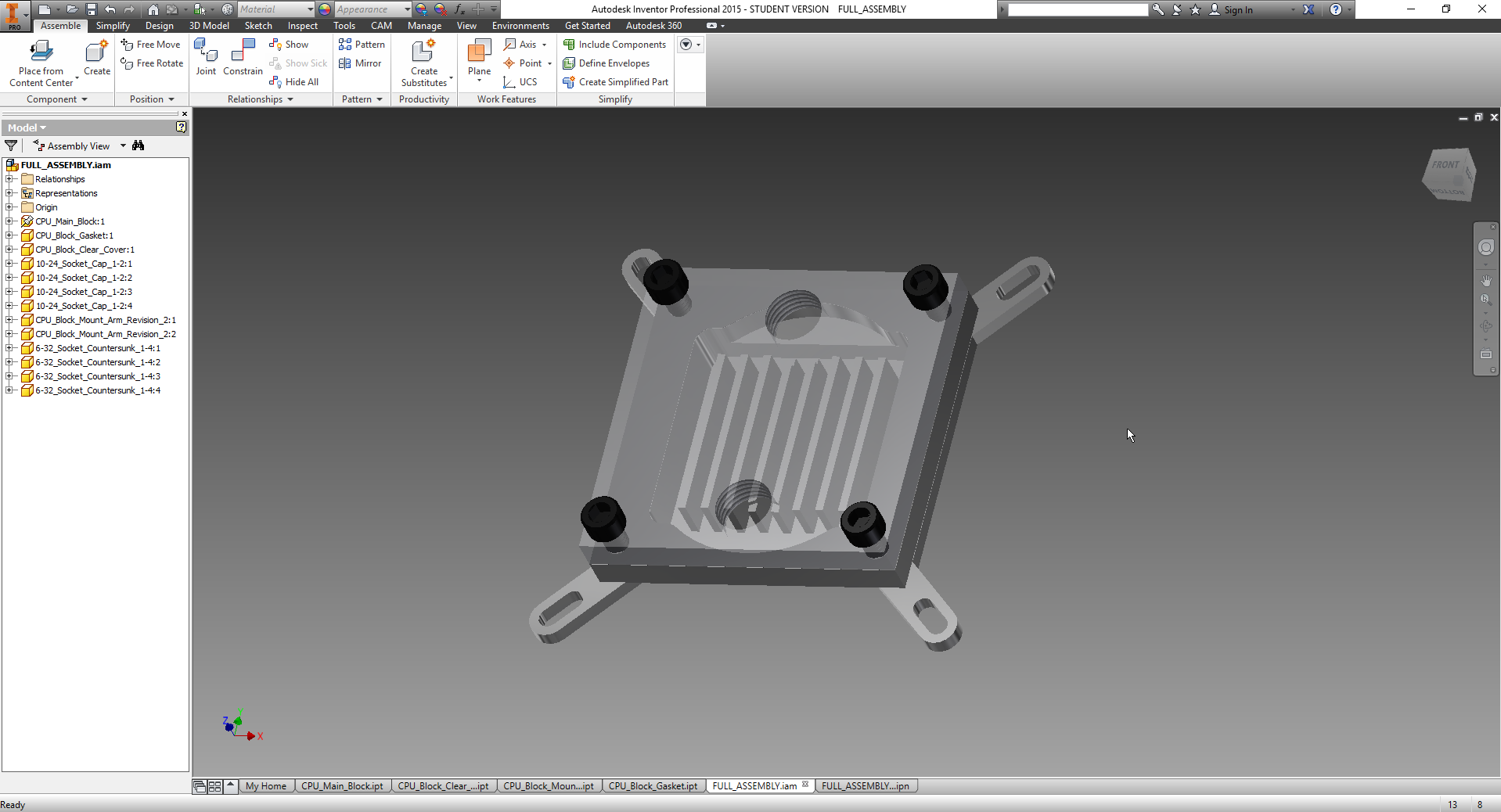Click the ViewCube FRONT face
The height and width of the screenshot is (812, 1501).
(x=1445, y=166)
